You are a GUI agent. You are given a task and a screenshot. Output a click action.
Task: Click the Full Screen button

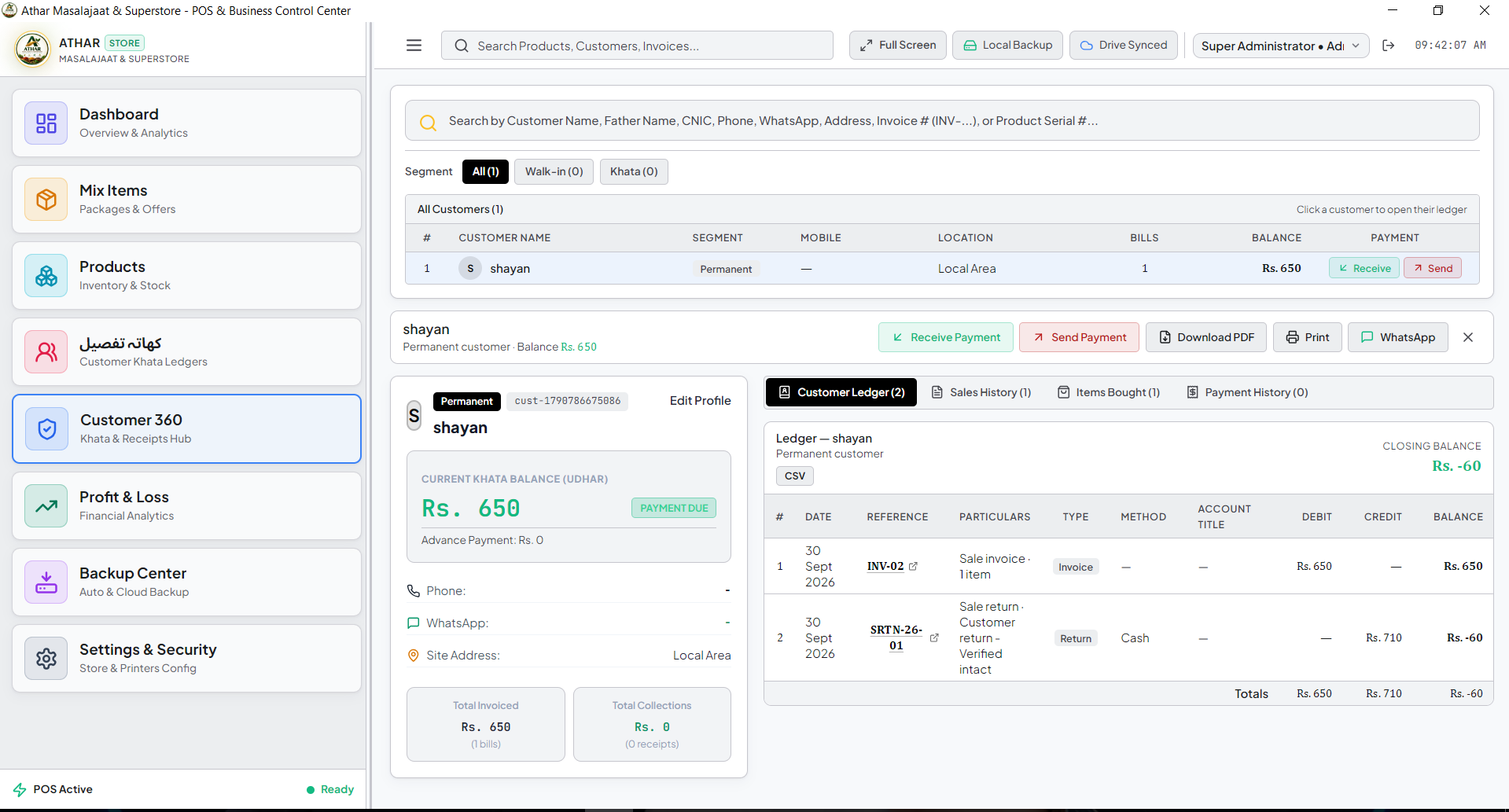tap(897, 46)
